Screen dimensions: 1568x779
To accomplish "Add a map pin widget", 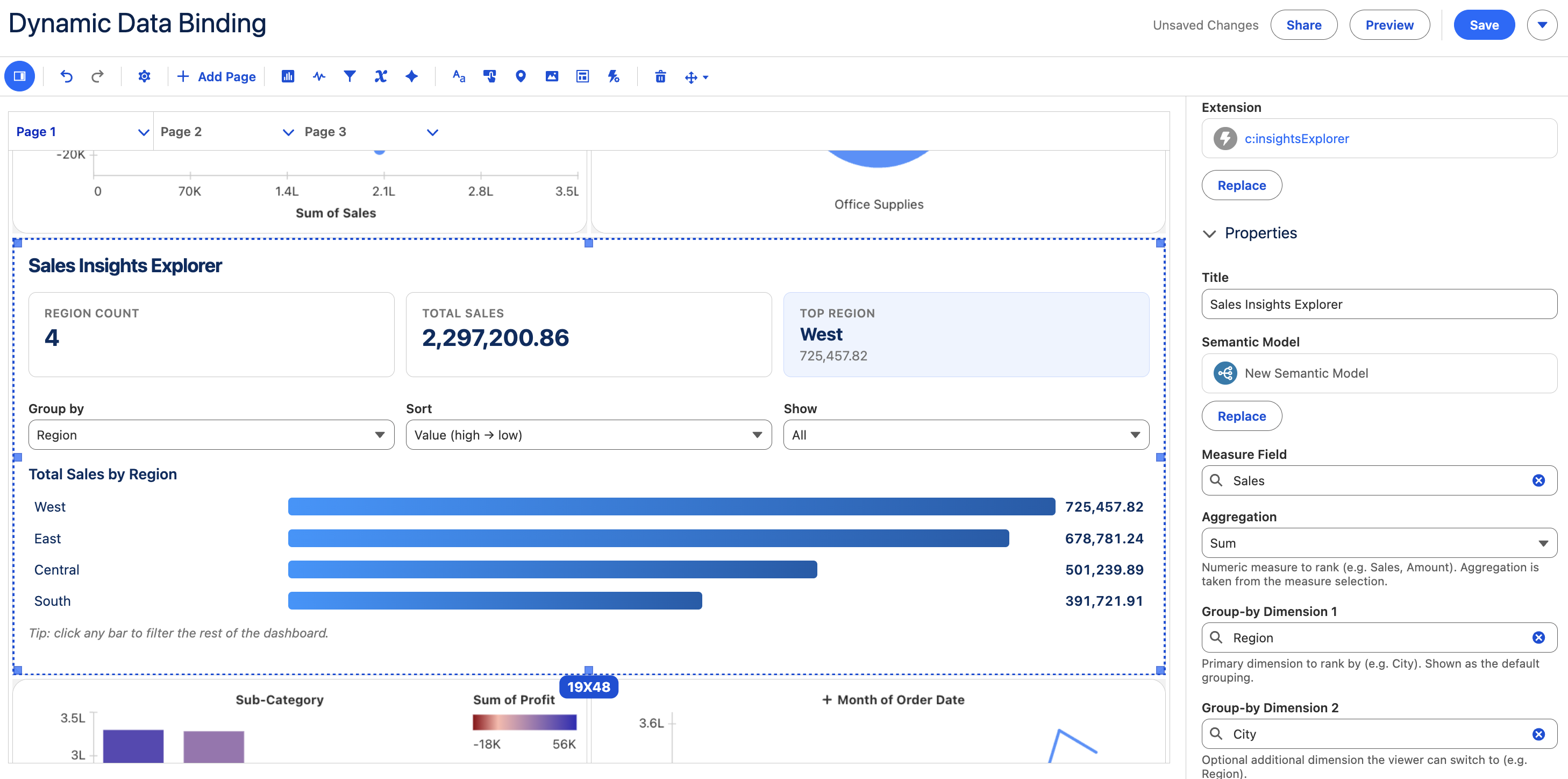I will 521,76.
